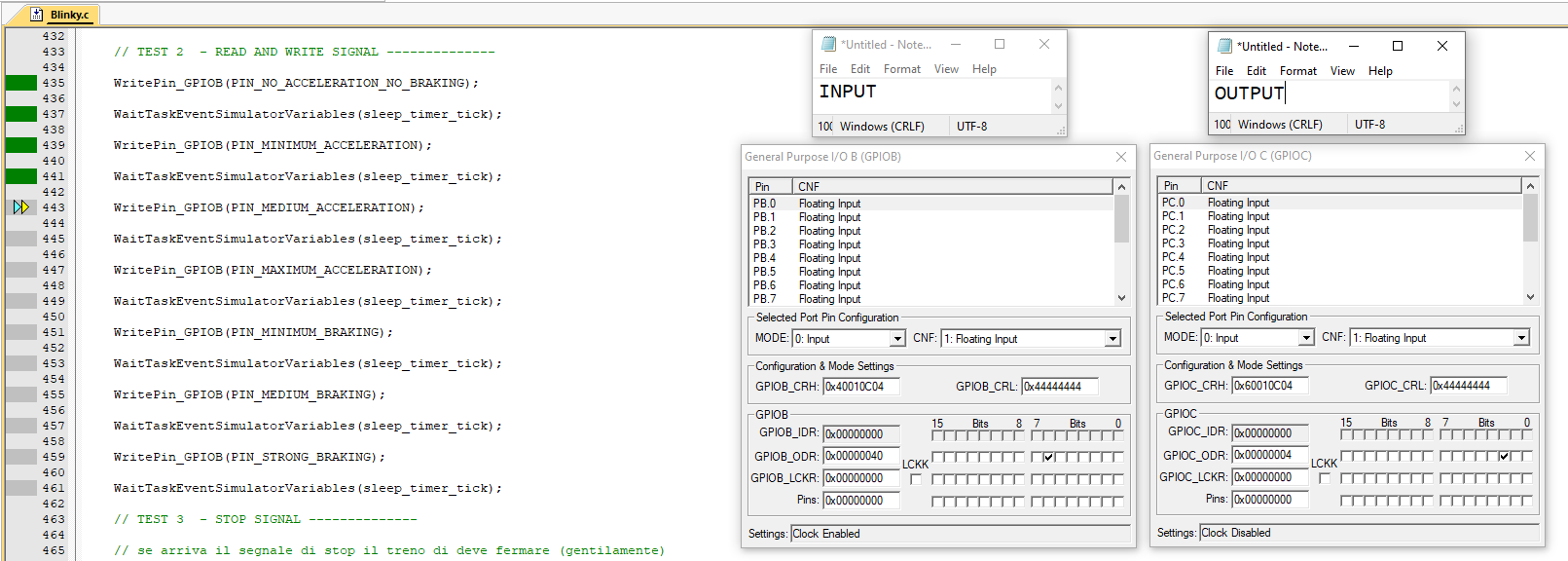Screen dimensions: 1568x561
Task: Click the WritePin_GPIOB(PIN_MEDIUM_ACCELERATION) code line
Action: [x=269, y=207]
